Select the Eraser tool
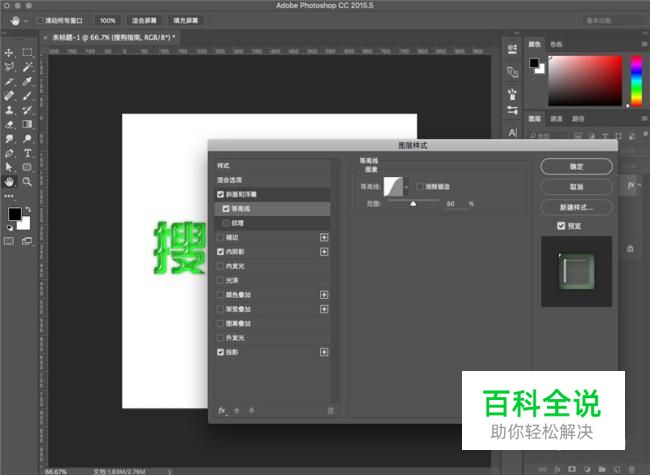 (9, 124)
